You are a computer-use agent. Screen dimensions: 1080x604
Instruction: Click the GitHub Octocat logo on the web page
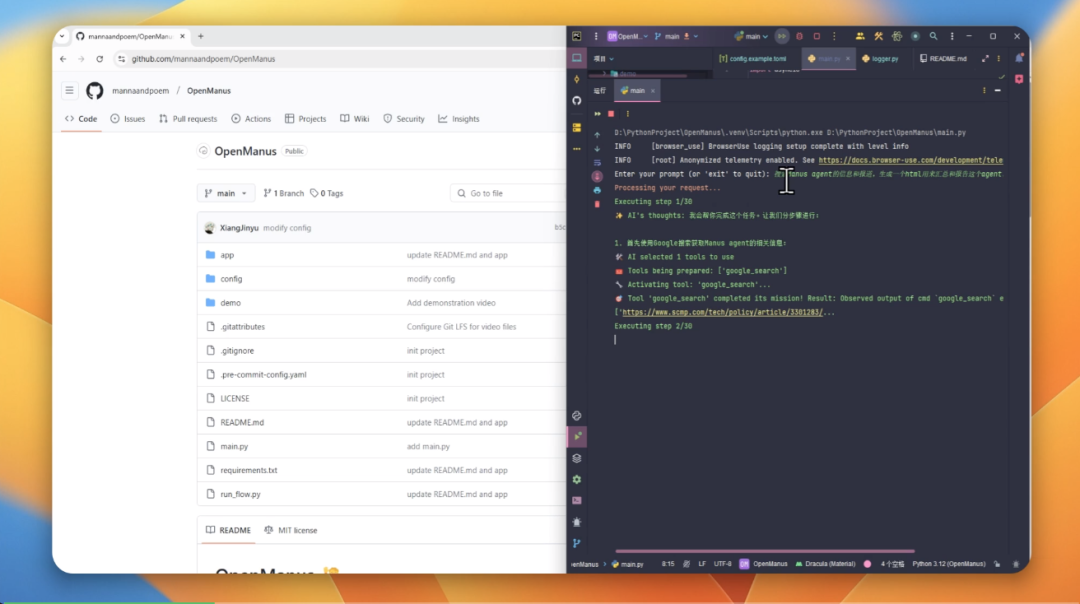point(95,91)
